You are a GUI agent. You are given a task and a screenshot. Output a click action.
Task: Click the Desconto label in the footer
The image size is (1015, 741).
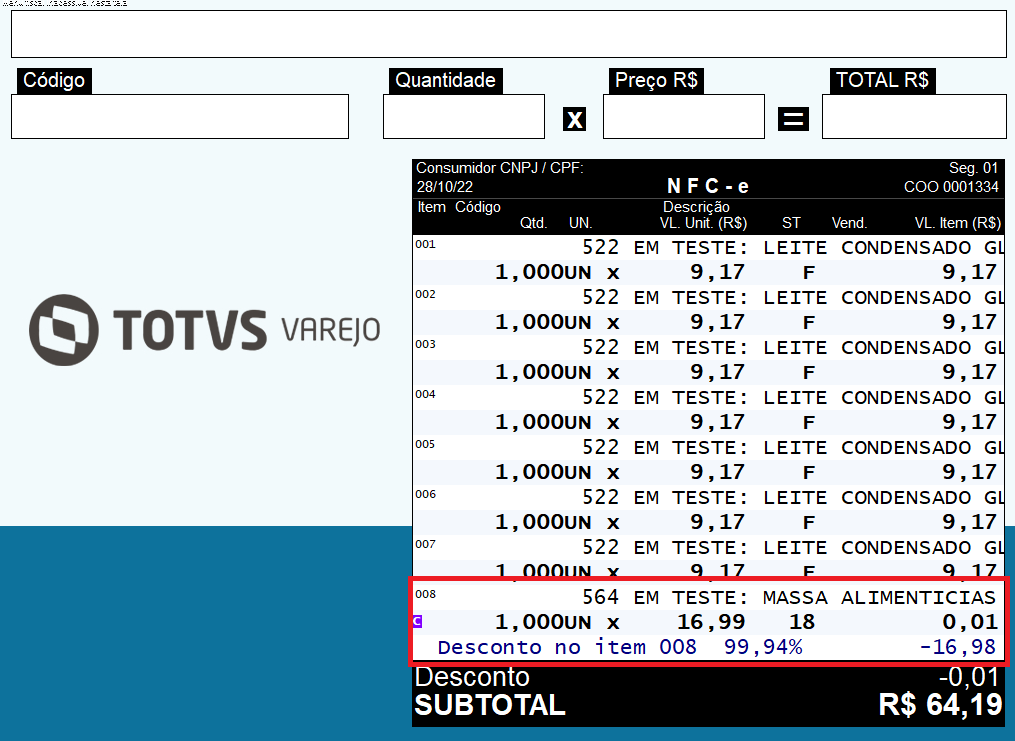click(472, 677)
